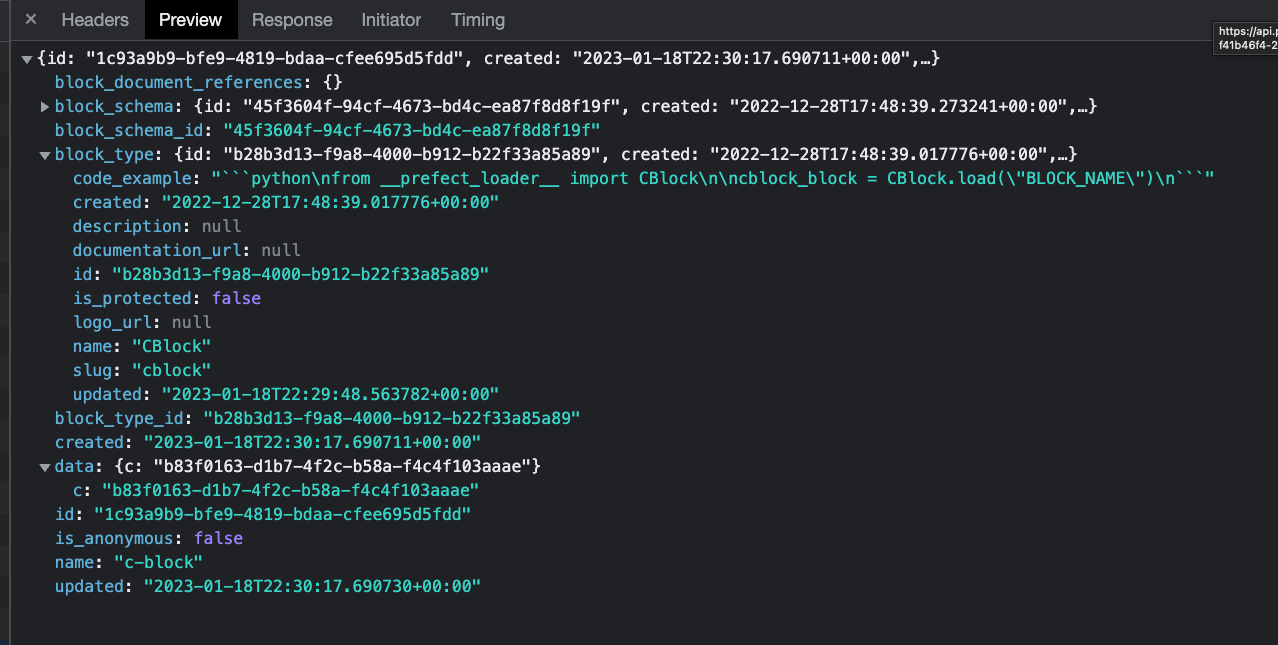This screenshot has width=1278, height=645.
Task: Click the logo_url null value
Action: (191, 322)
